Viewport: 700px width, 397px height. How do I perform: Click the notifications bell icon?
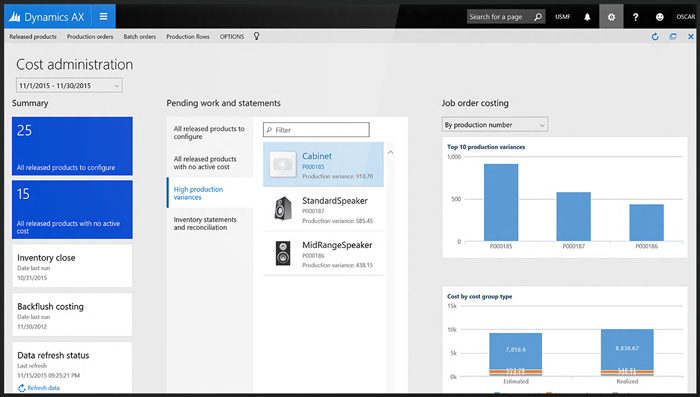pyautogui.click(x=587, y=17)
